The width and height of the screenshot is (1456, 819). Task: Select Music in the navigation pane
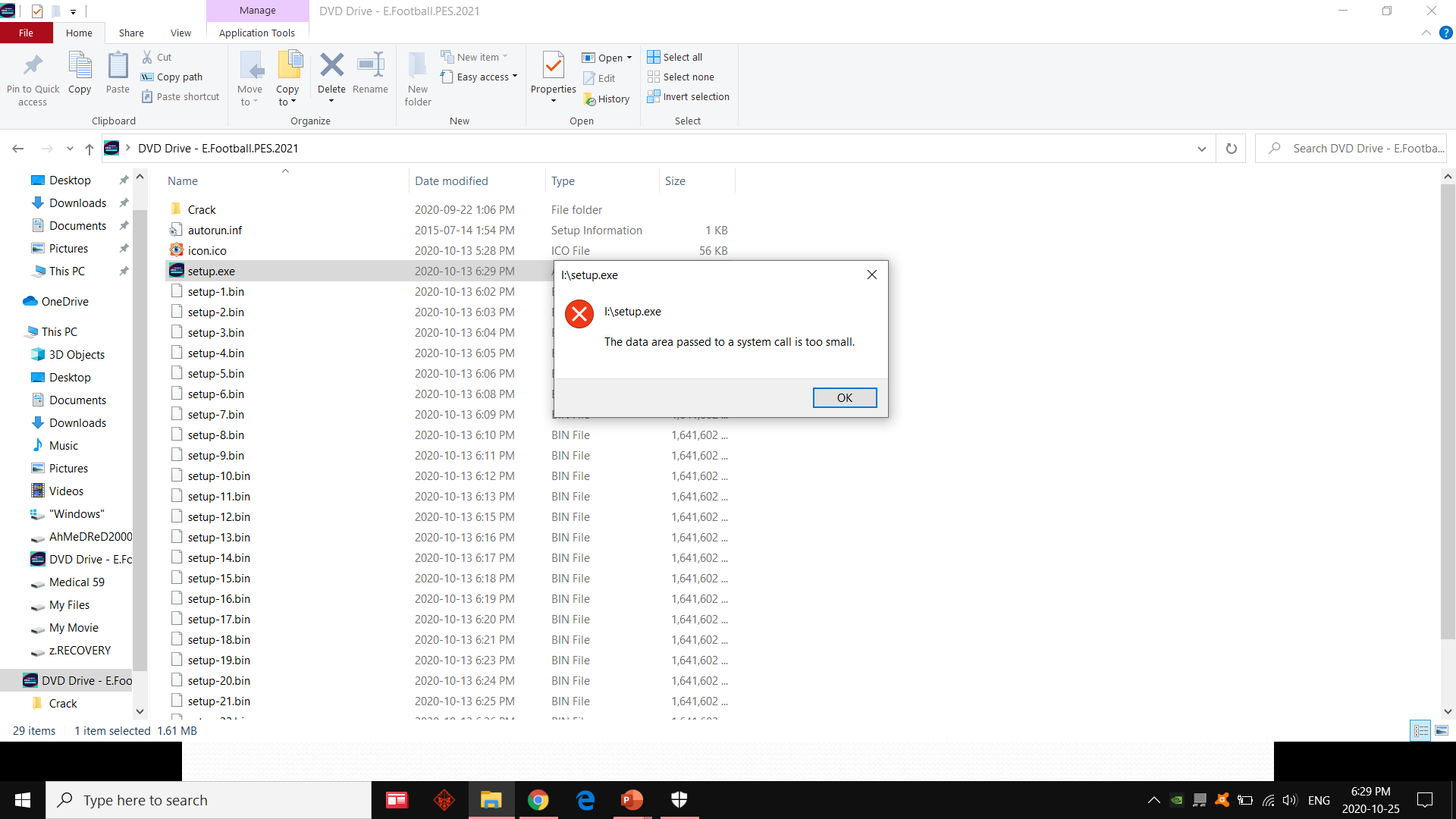click(x=64, y=445)
